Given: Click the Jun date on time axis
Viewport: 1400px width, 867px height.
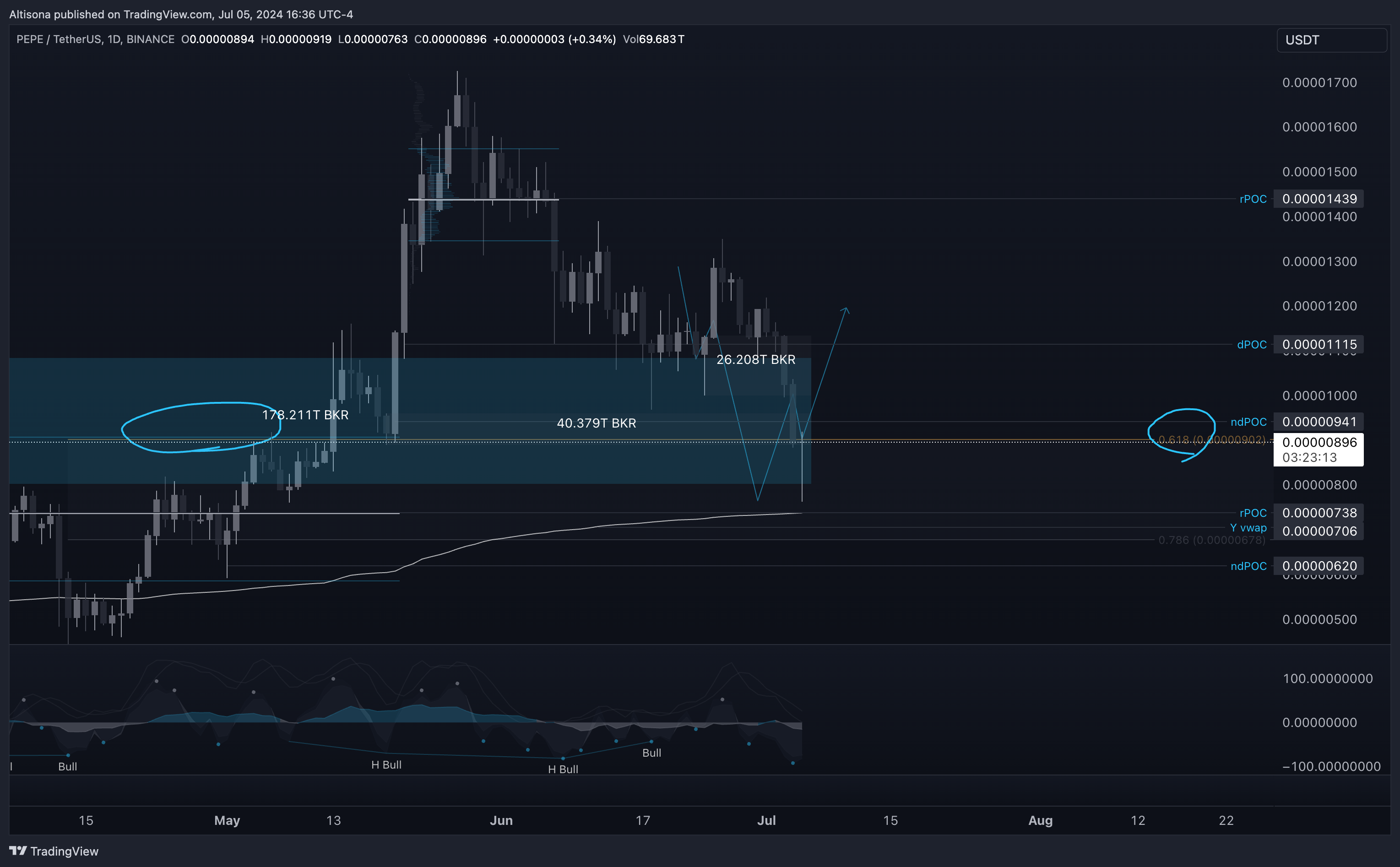Looking at the screenshot, I should 501,821.
